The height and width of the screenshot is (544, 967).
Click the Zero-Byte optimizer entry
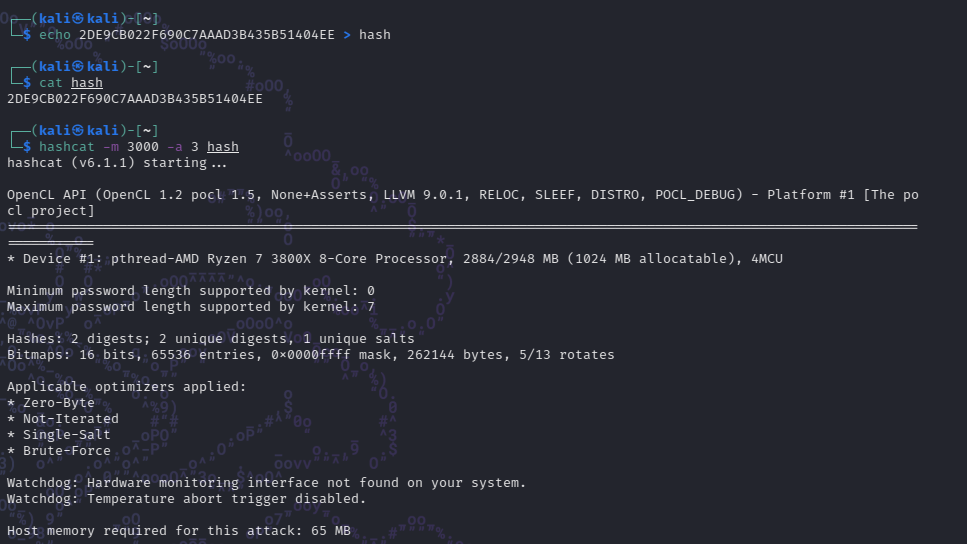coord(51,403)
